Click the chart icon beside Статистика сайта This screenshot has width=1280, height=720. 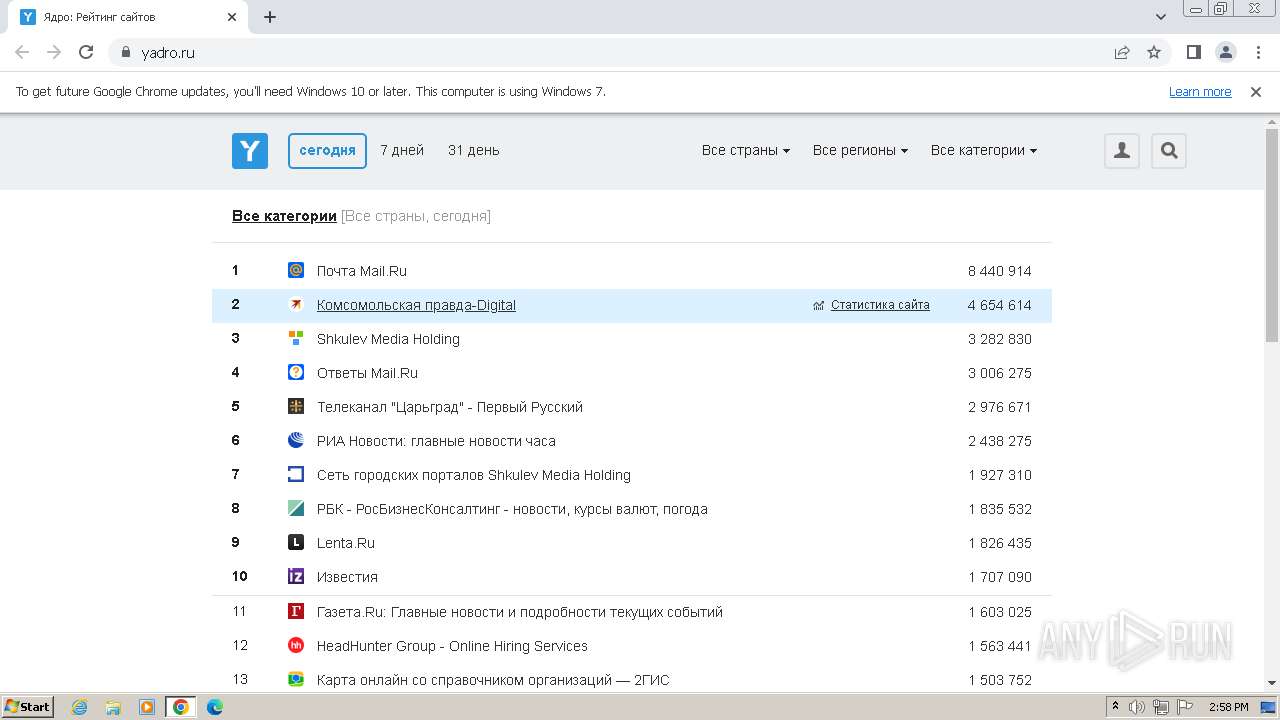pos(819,306)
